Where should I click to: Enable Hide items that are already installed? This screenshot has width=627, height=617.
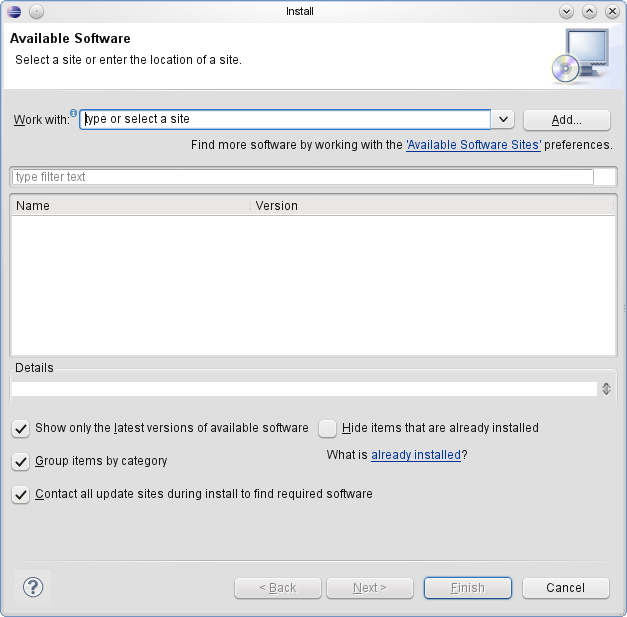(x=327, y=428)
